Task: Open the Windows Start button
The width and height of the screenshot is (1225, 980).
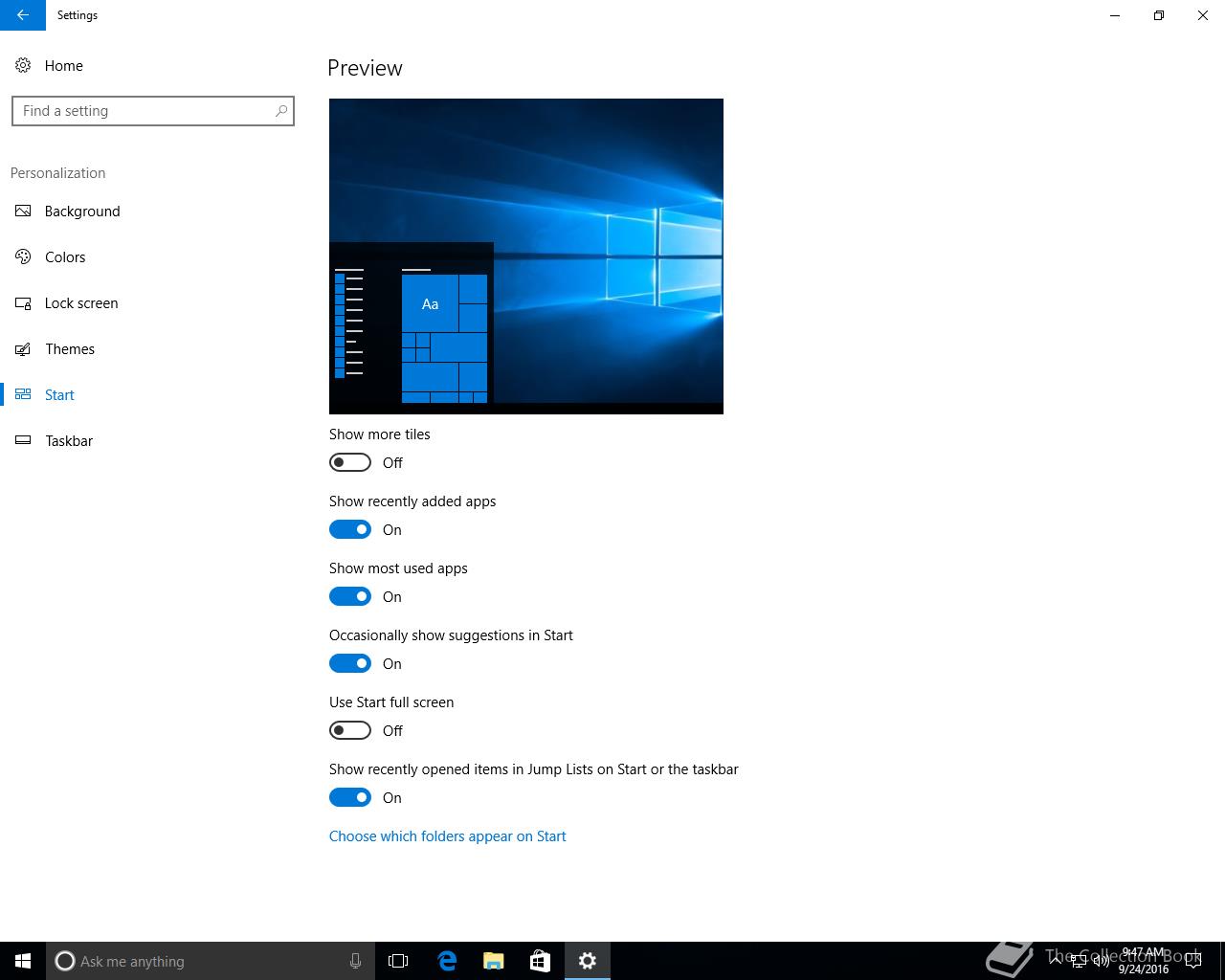Action: pos(23,961)
